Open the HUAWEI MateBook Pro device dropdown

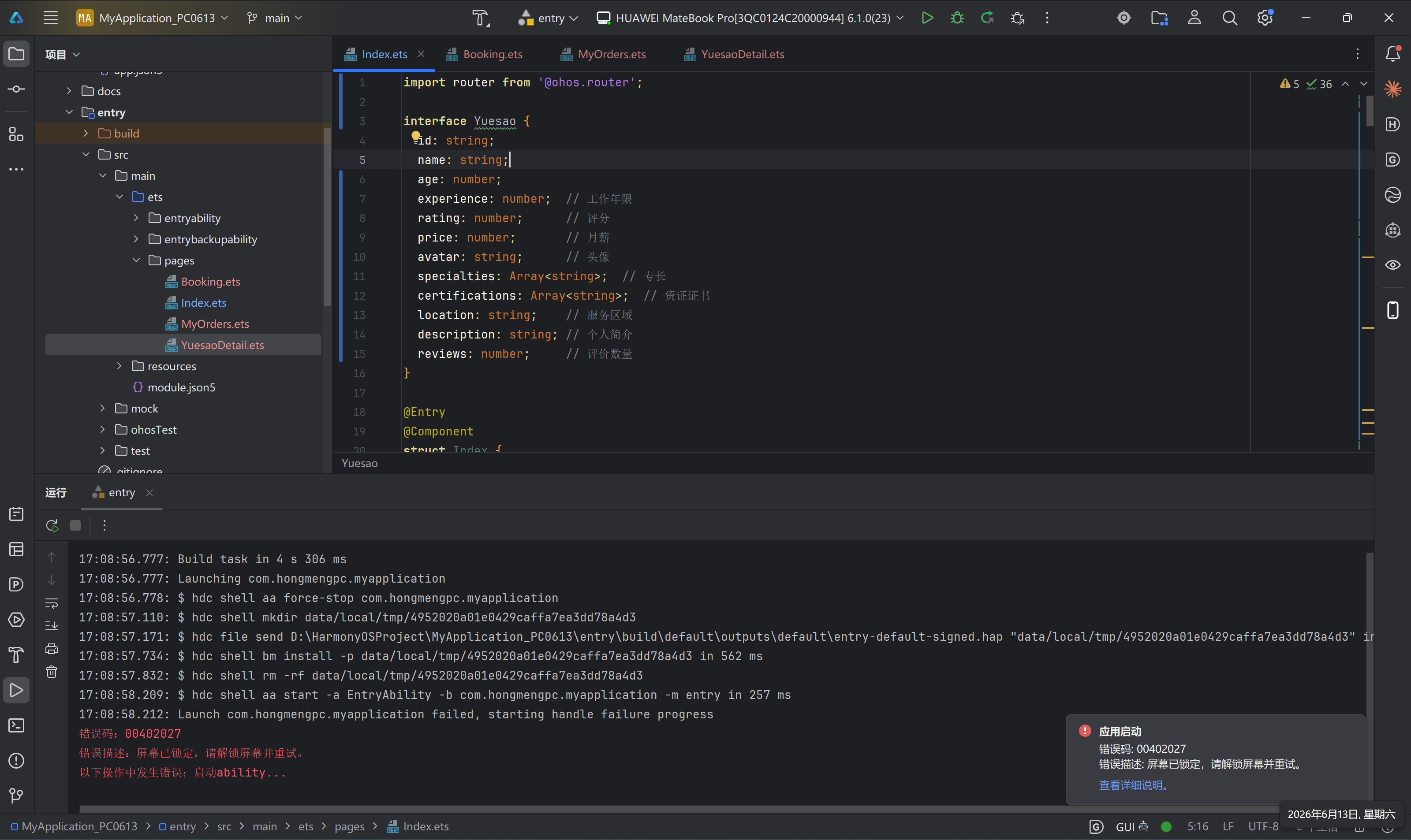750,18
